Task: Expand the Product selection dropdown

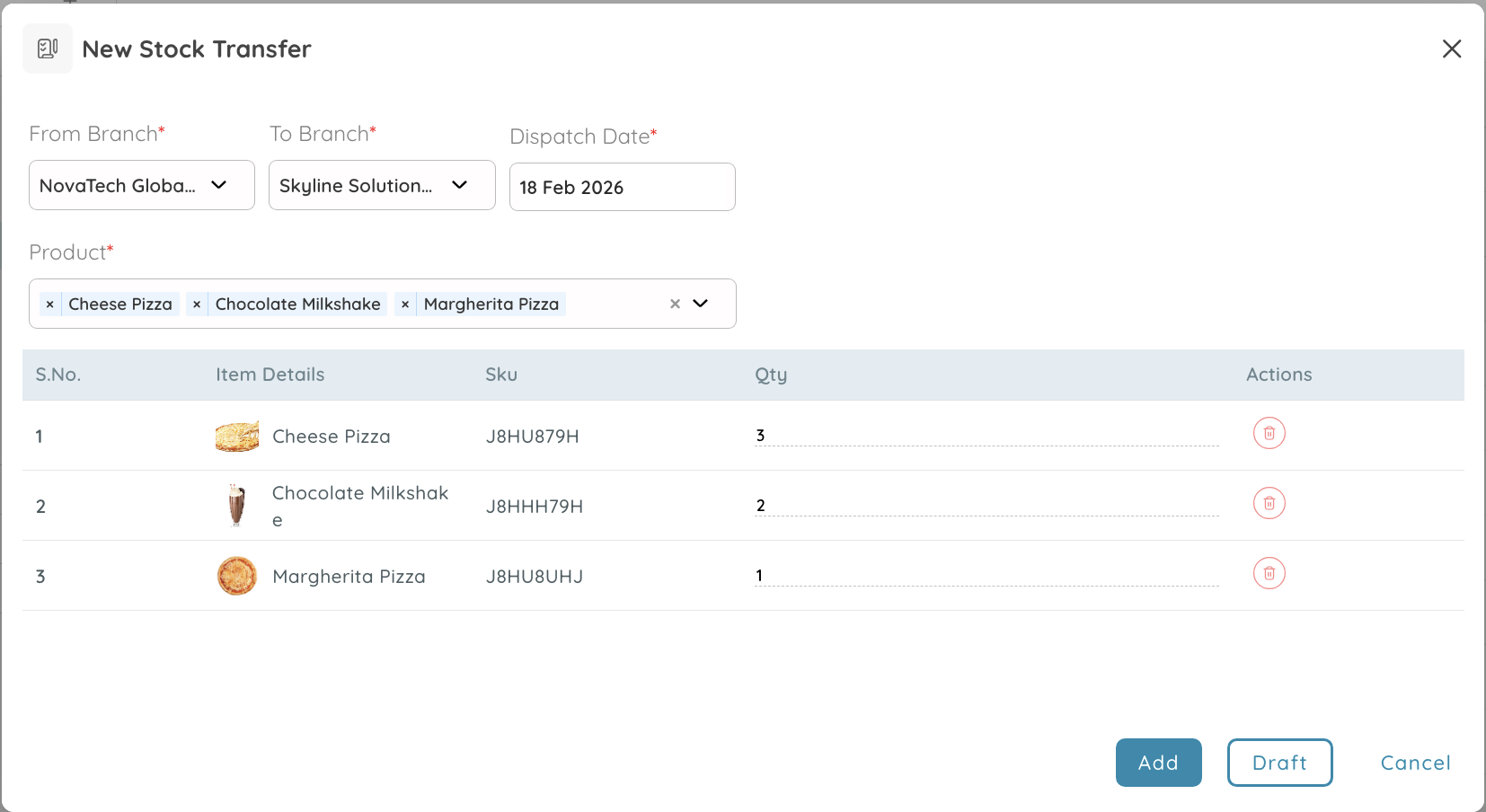Action: click(702, 304)
